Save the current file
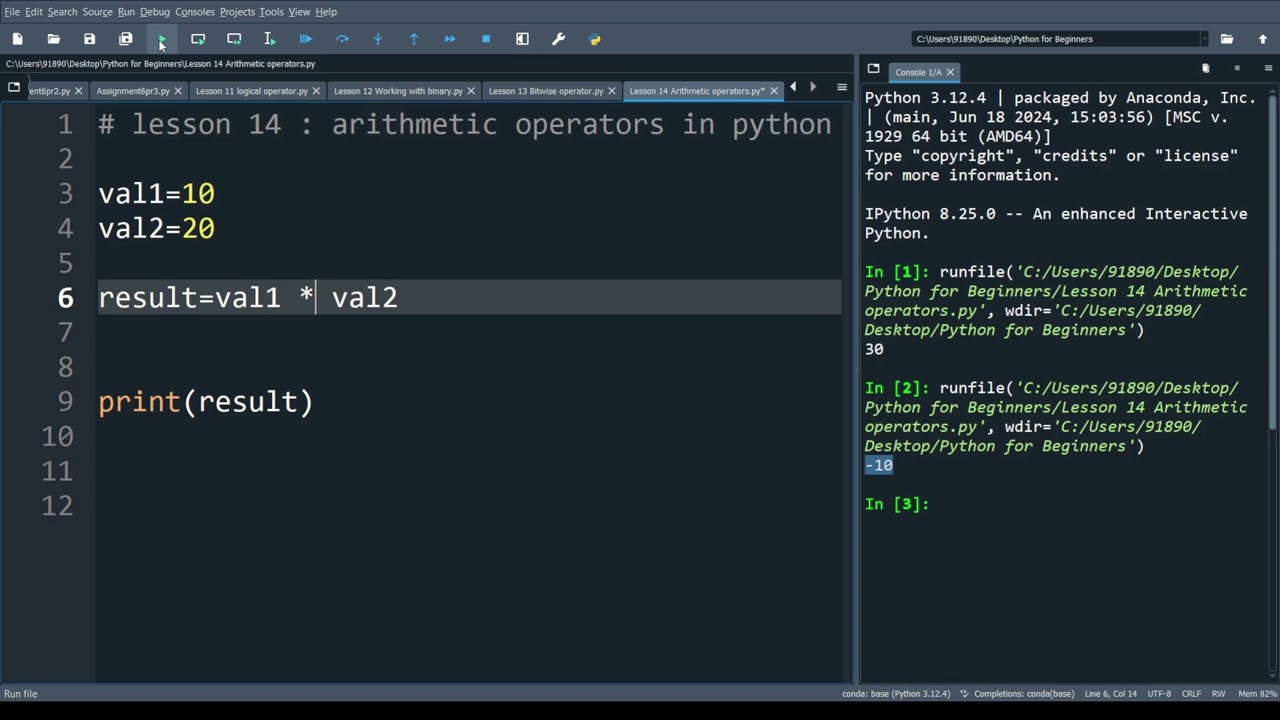 (x=89, y=39)
